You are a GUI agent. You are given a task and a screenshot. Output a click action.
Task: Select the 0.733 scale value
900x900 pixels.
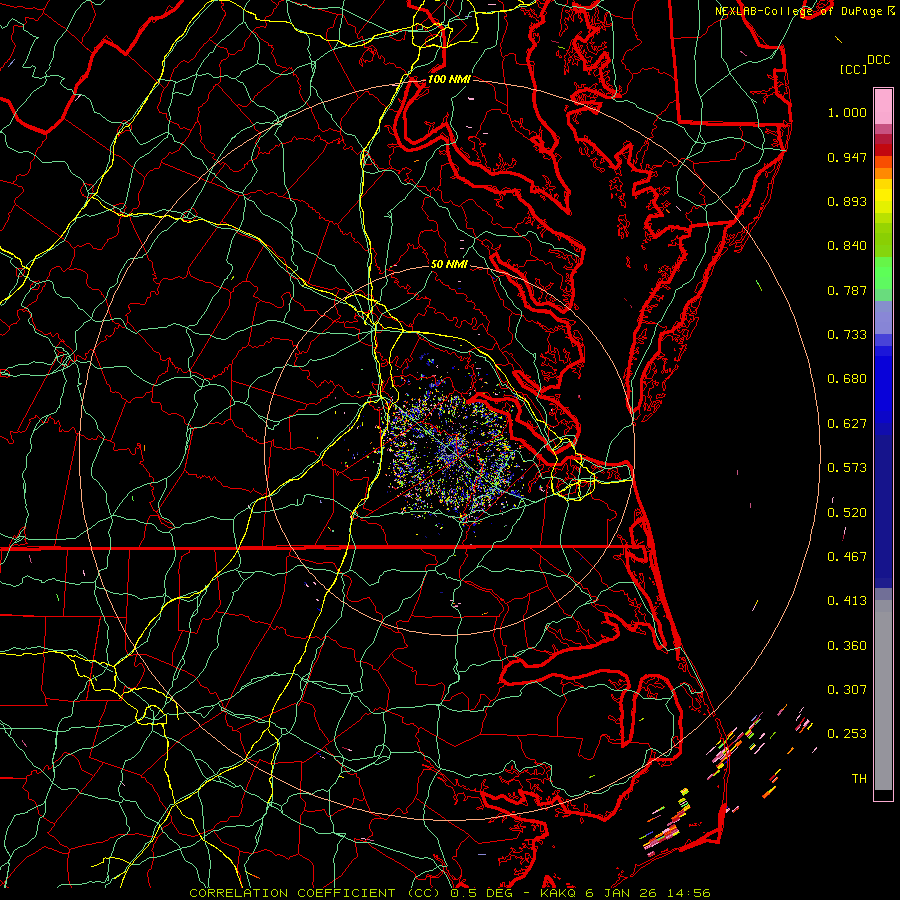point(847,335)
